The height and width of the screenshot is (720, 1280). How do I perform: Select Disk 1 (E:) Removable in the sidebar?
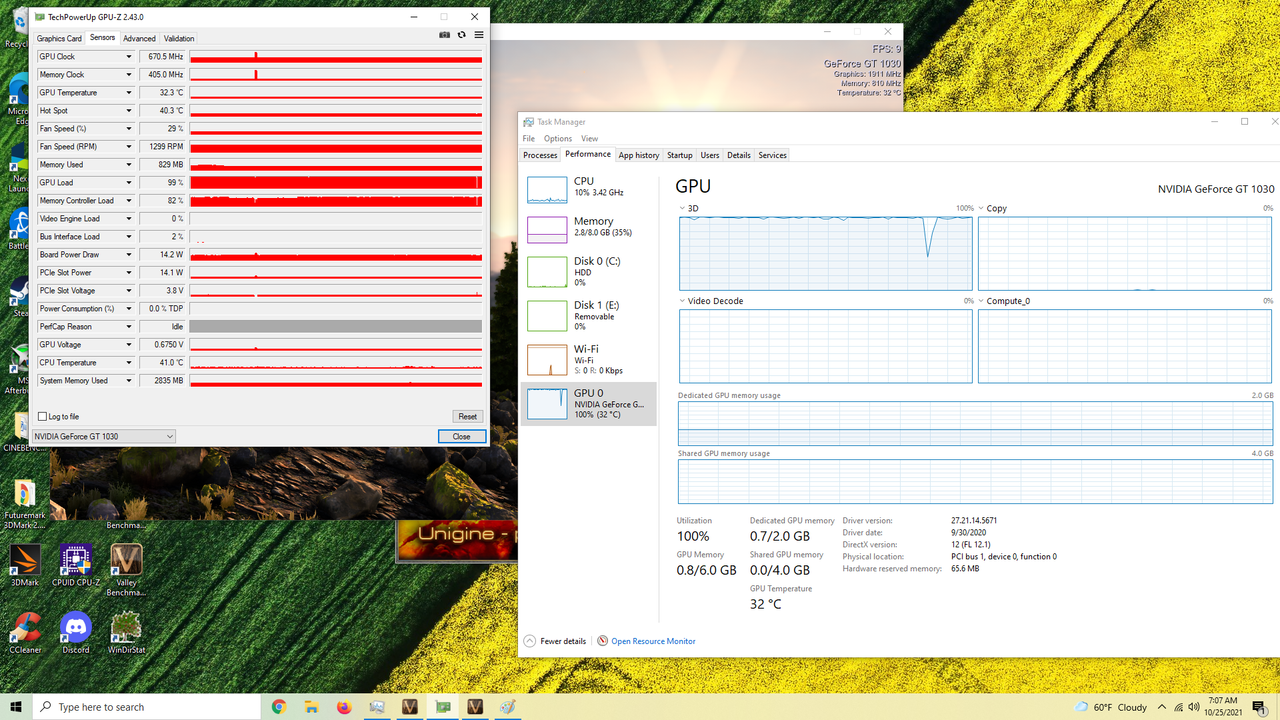coord(588,316)
